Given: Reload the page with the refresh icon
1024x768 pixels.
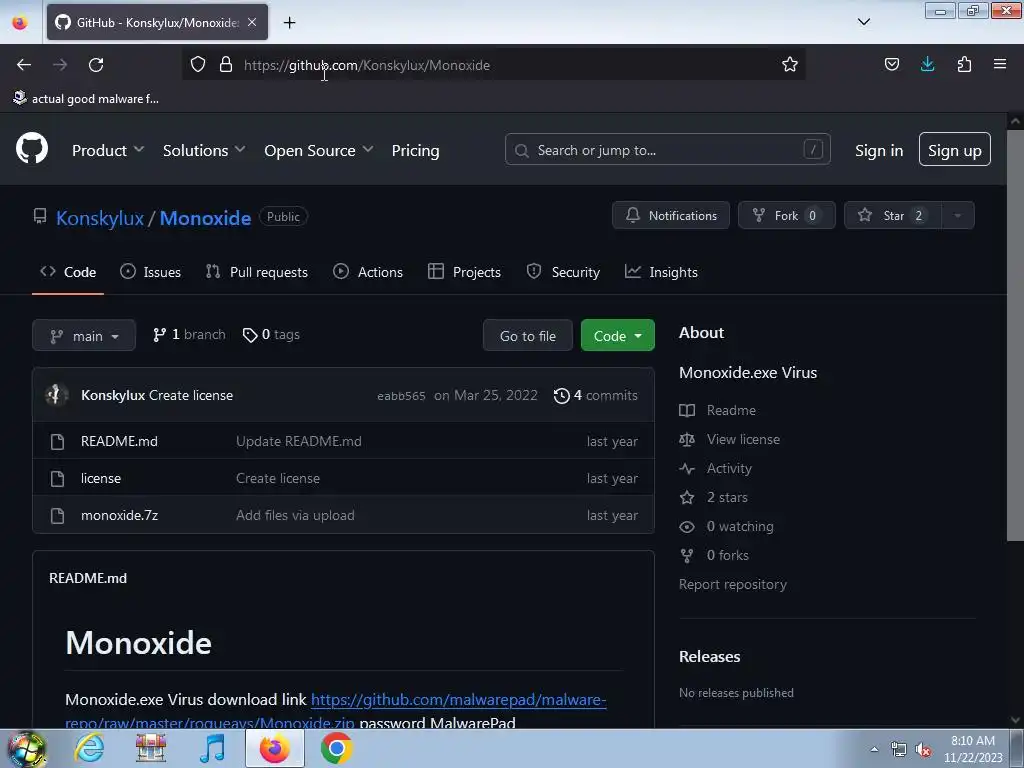Looking at the screenshot, I should point(96,65).
